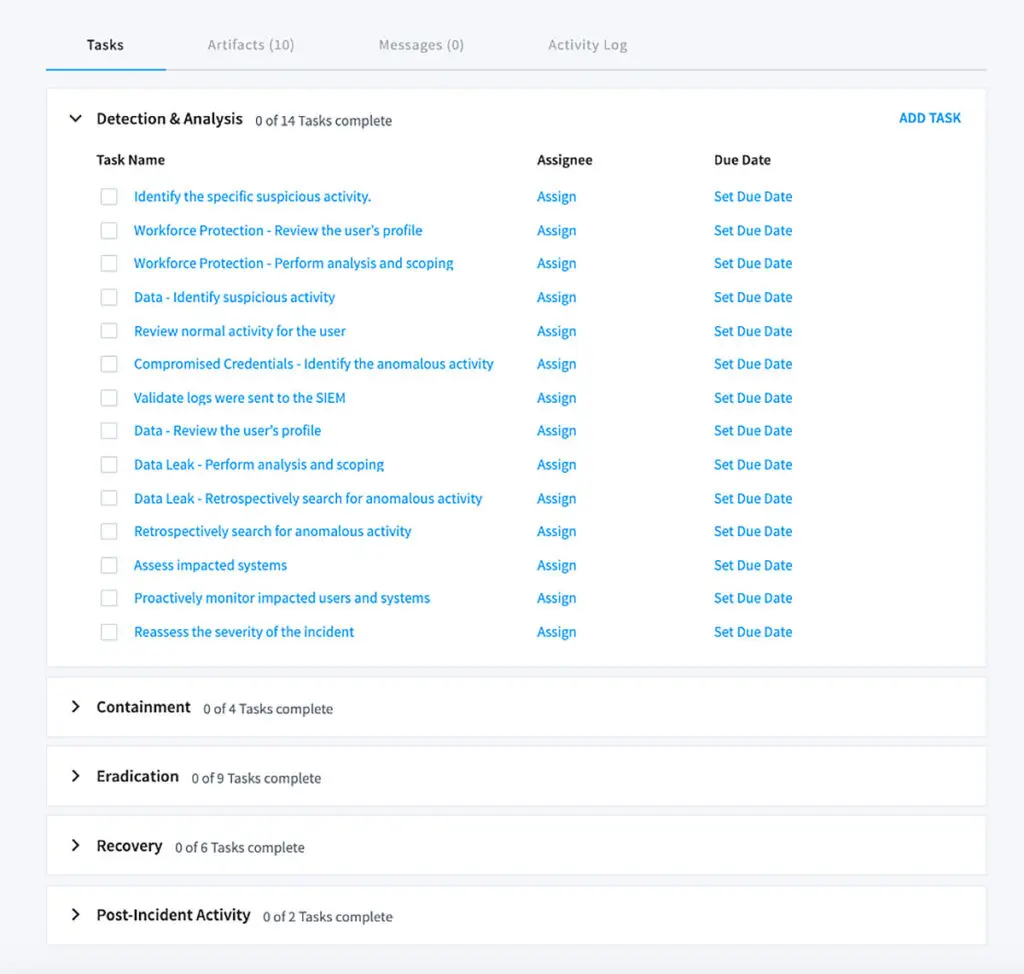Image resolution: width=1024 pixels, height=974 pixels.
Task: Expand the Recovery section
Action: tap(75, 845)
